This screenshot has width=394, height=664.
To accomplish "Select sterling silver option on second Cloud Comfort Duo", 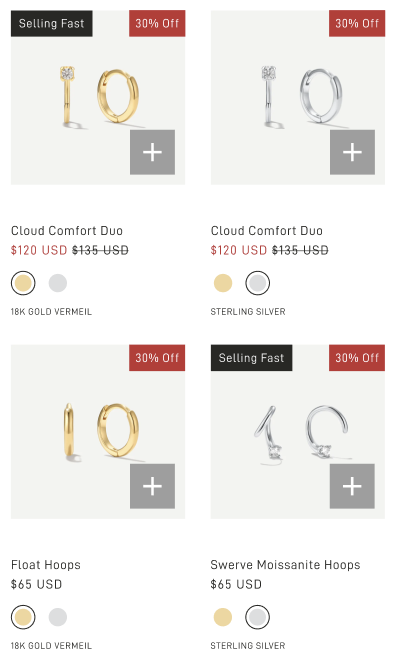I will (x=258, y=283).
